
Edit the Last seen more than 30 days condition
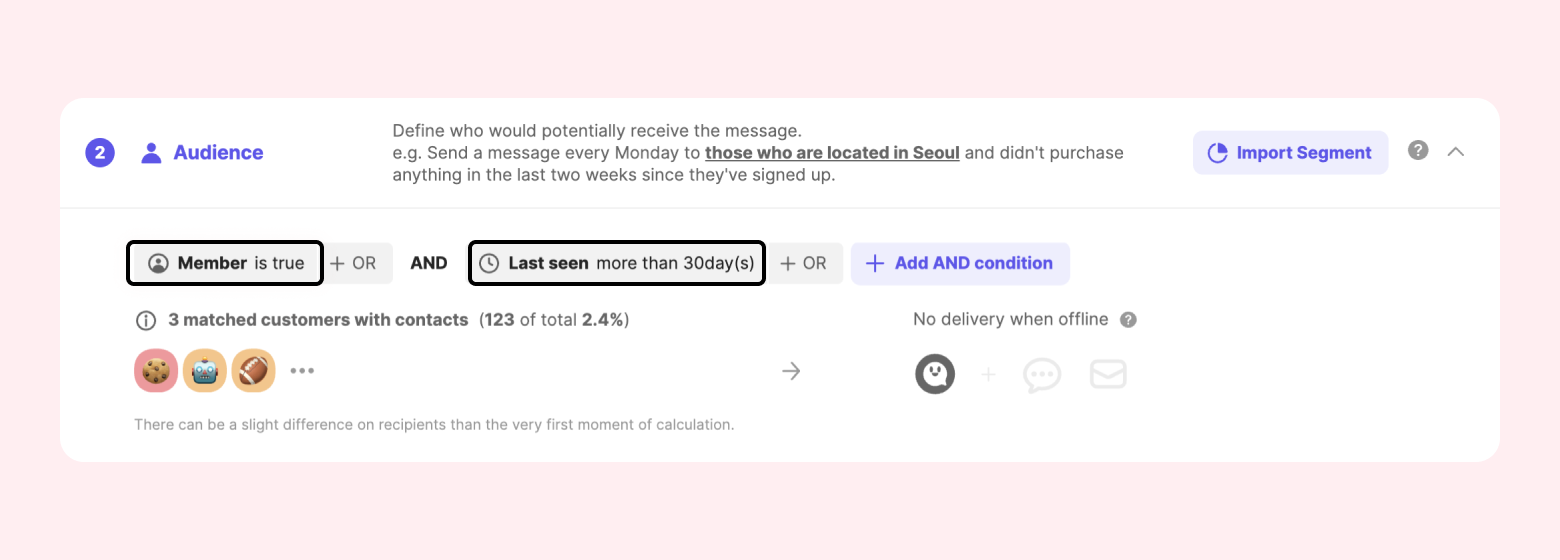617,263
